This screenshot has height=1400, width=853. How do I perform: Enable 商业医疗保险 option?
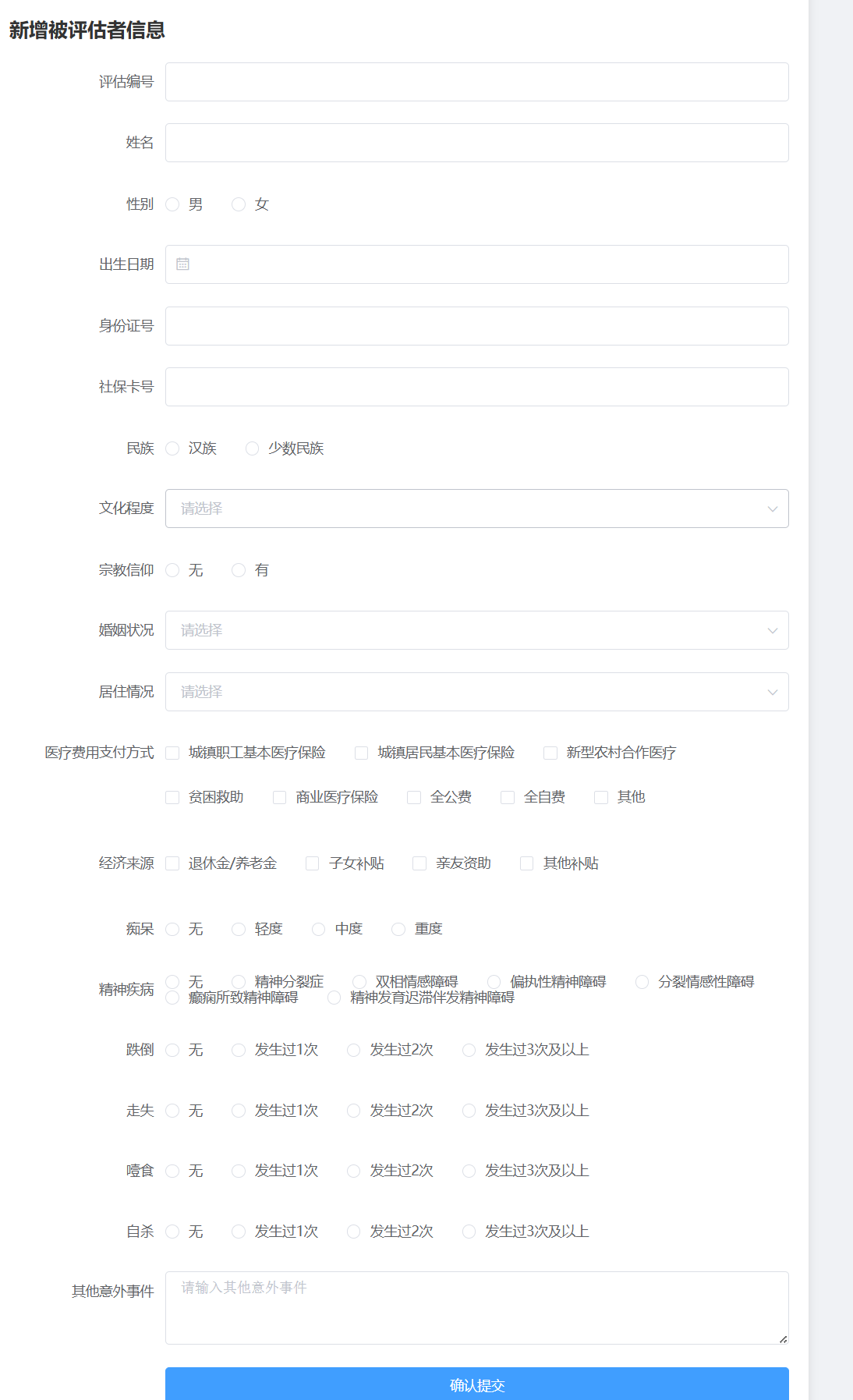pyautogui.click(x=279, y=797)
